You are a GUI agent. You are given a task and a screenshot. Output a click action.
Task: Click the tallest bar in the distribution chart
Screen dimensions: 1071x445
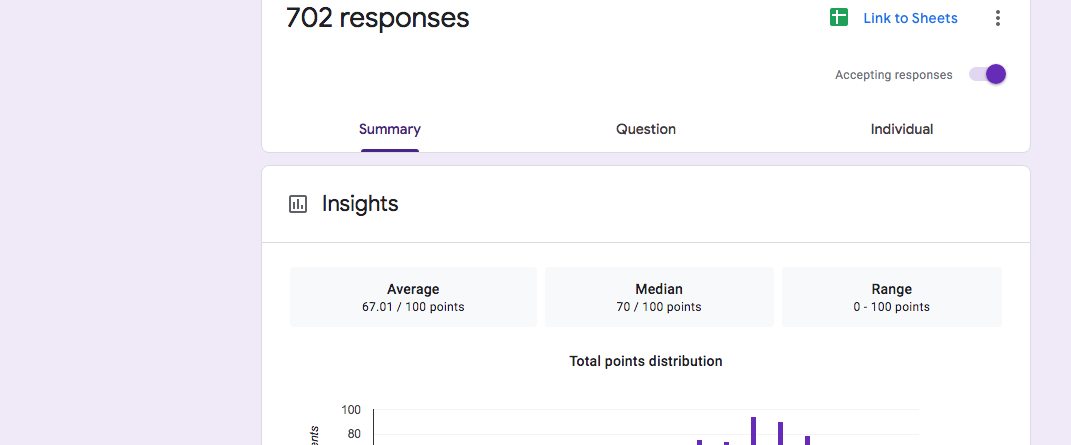click(x=754, y=431)
